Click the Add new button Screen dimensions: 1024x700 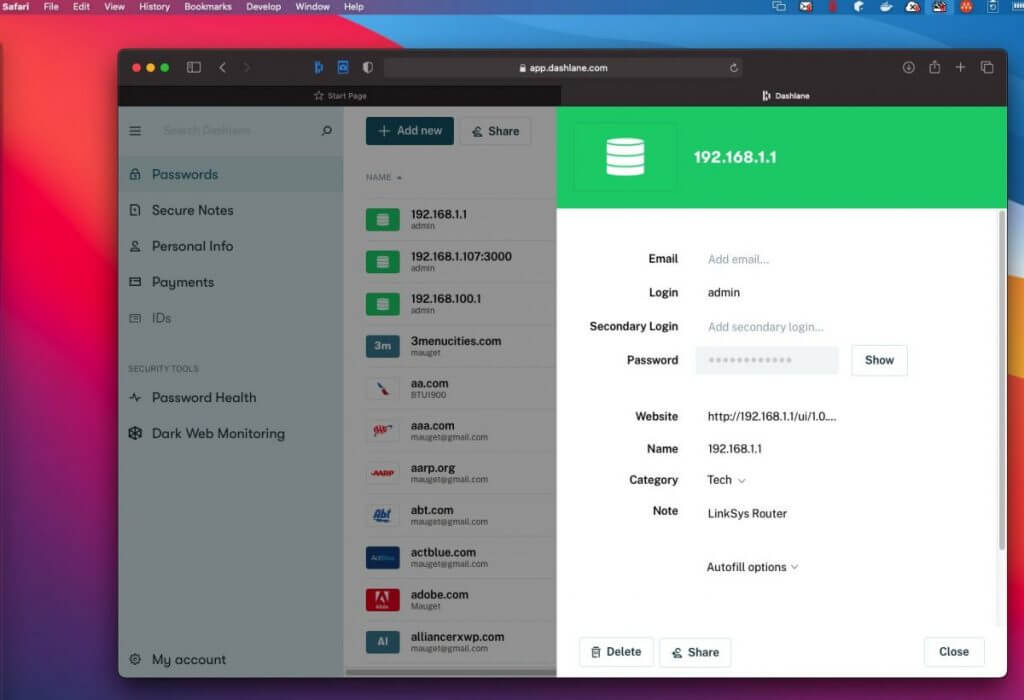coord(409,131)
